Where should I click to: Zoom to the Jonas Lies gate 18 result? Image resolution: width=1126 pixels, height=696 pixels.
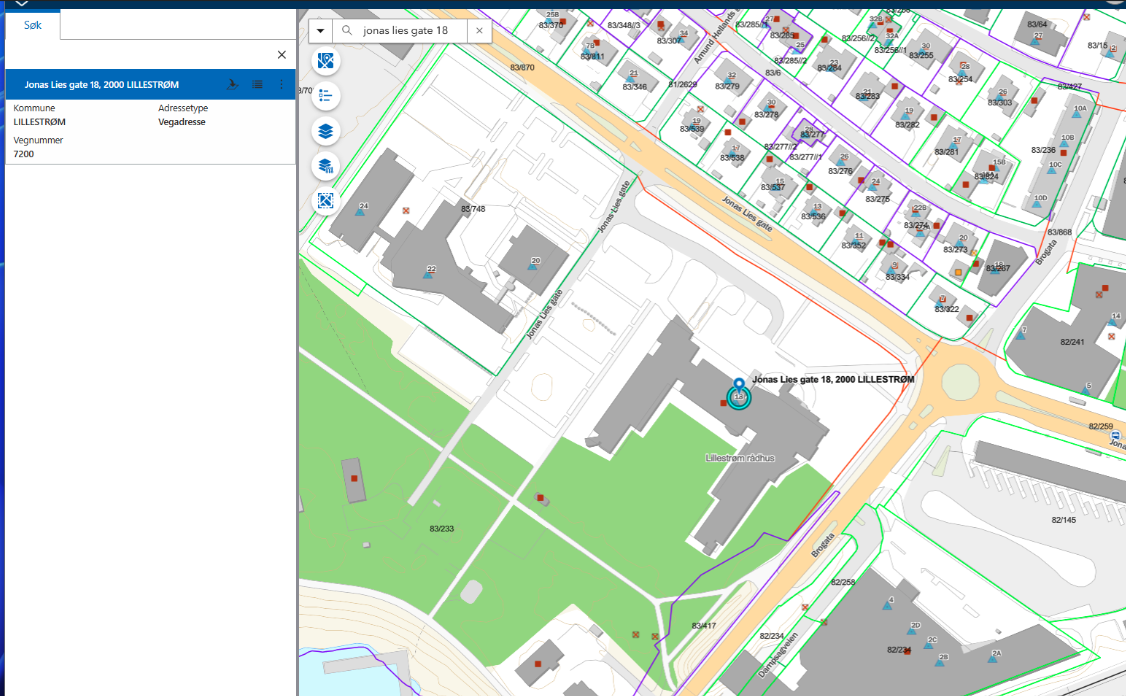click(233, 85)
